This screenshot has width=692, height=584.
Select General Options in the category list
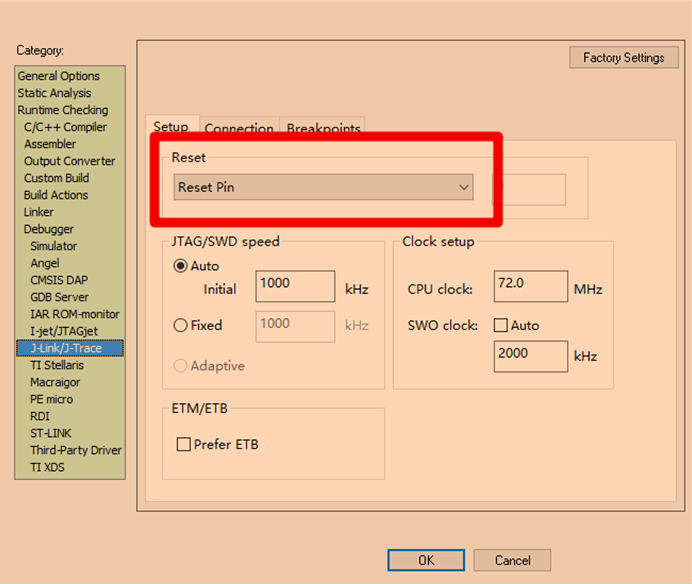(59, 76)
